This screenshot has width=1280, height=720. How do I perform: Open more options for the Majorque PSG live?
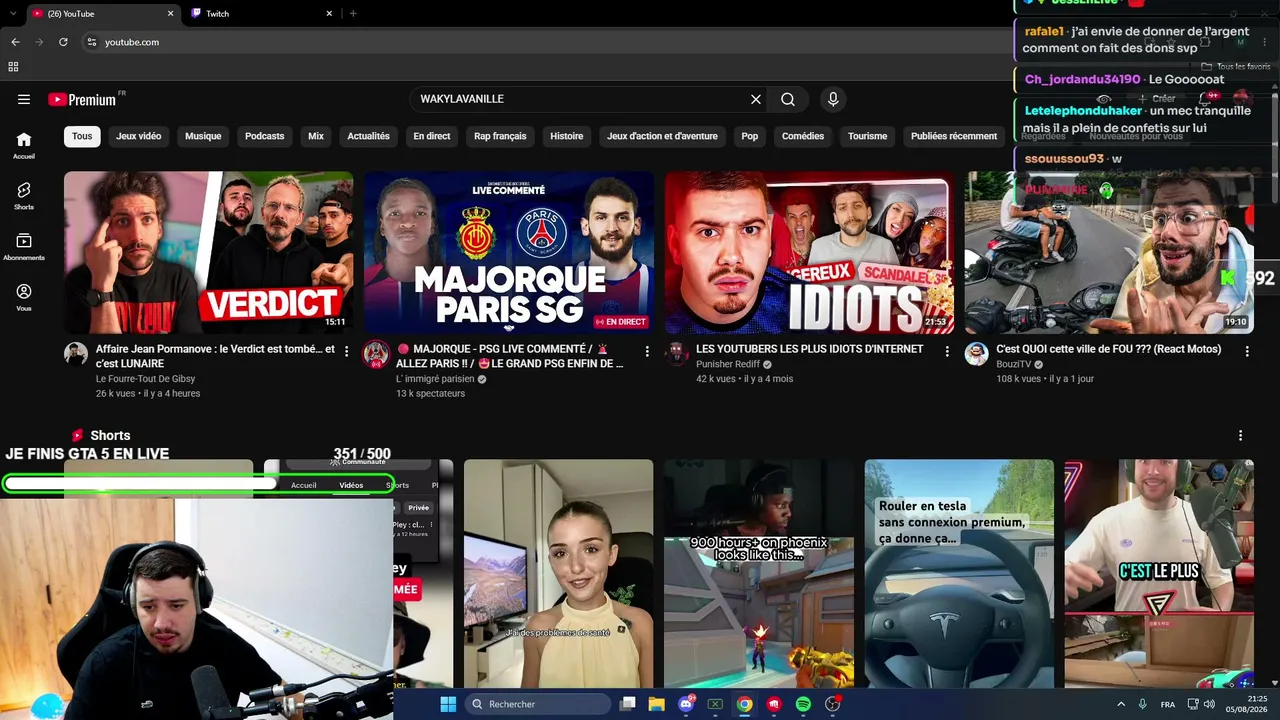pyautogui.click(x=647, y=351)
